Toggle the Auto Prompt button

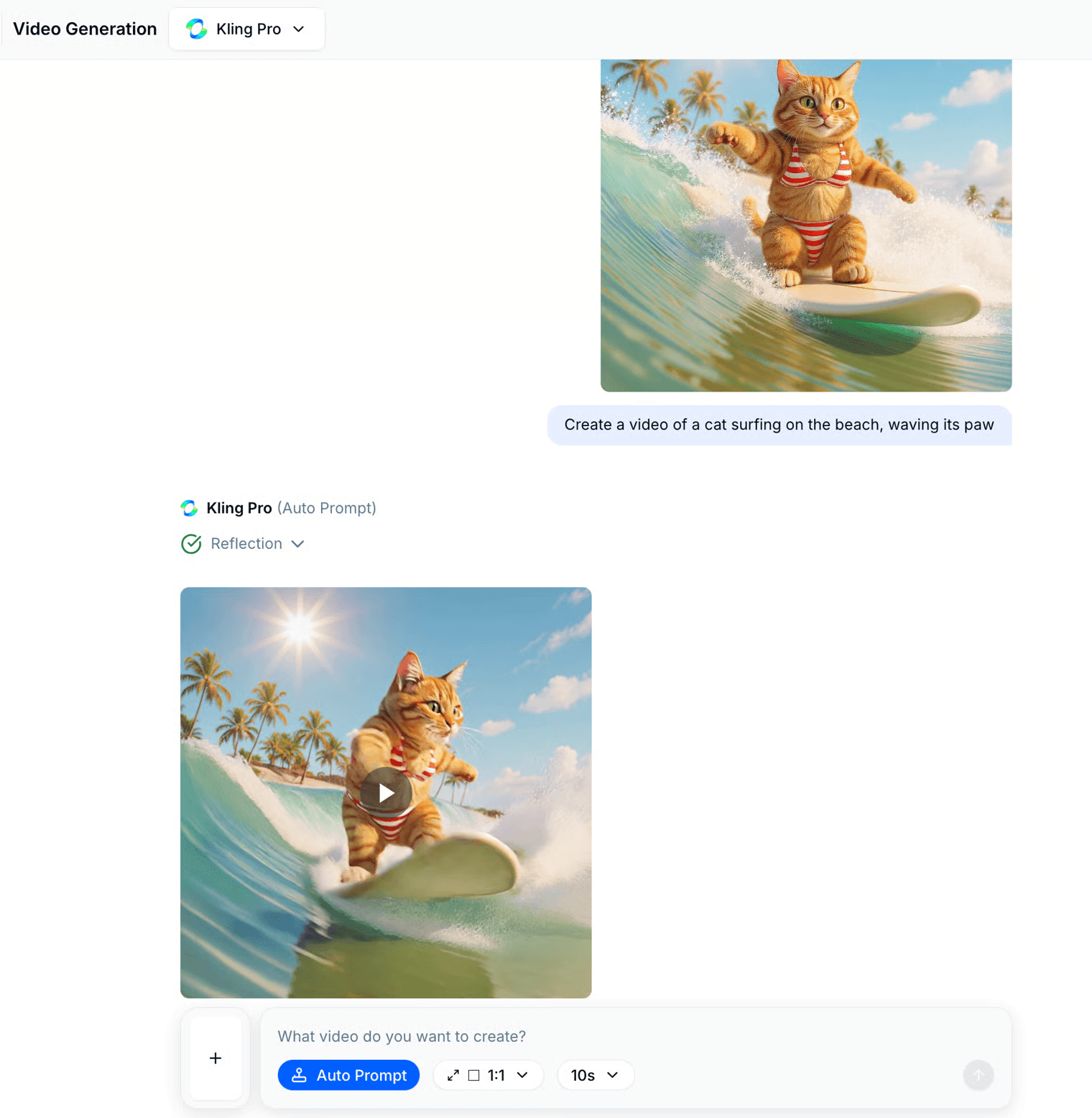tap(348, 1075)
